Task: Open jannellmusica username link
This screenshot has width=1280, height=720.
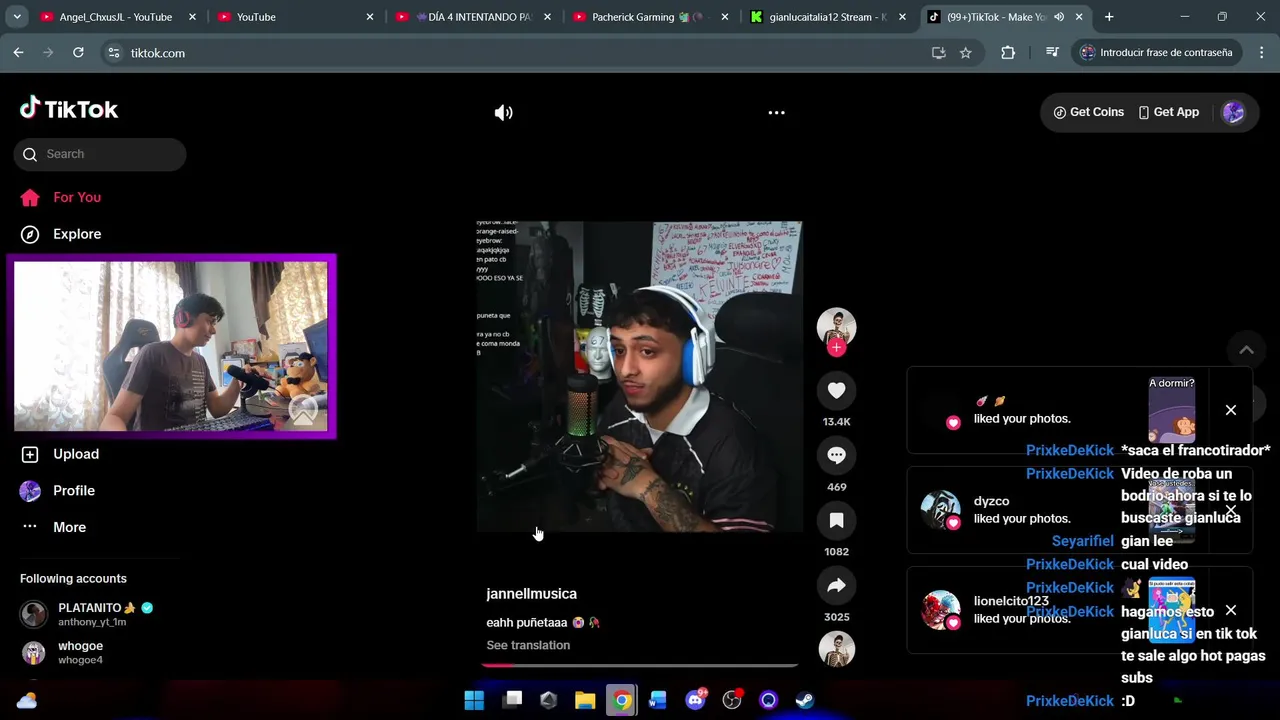Action: click(531, 594)
